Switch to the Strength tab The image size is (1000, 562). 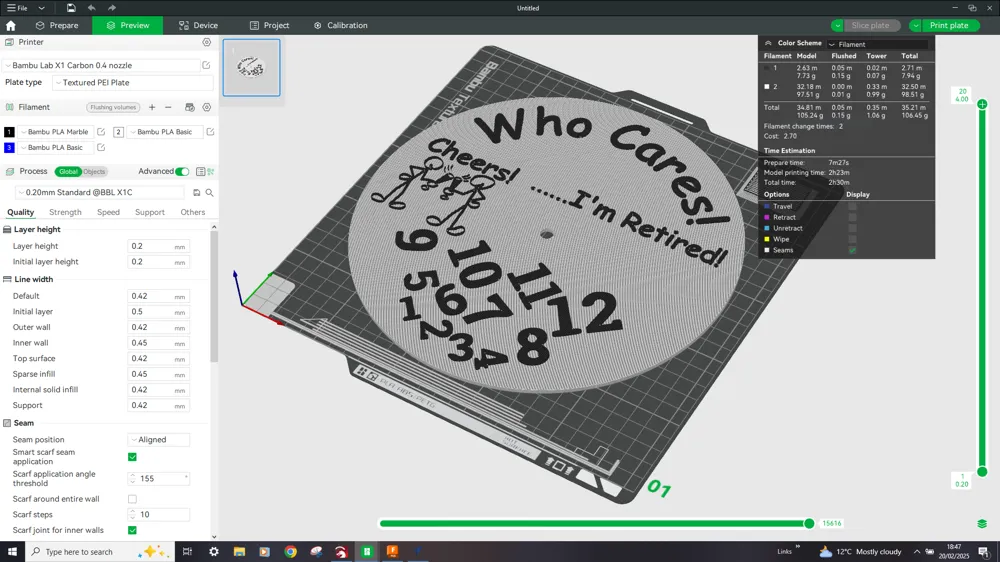(65, 212)
